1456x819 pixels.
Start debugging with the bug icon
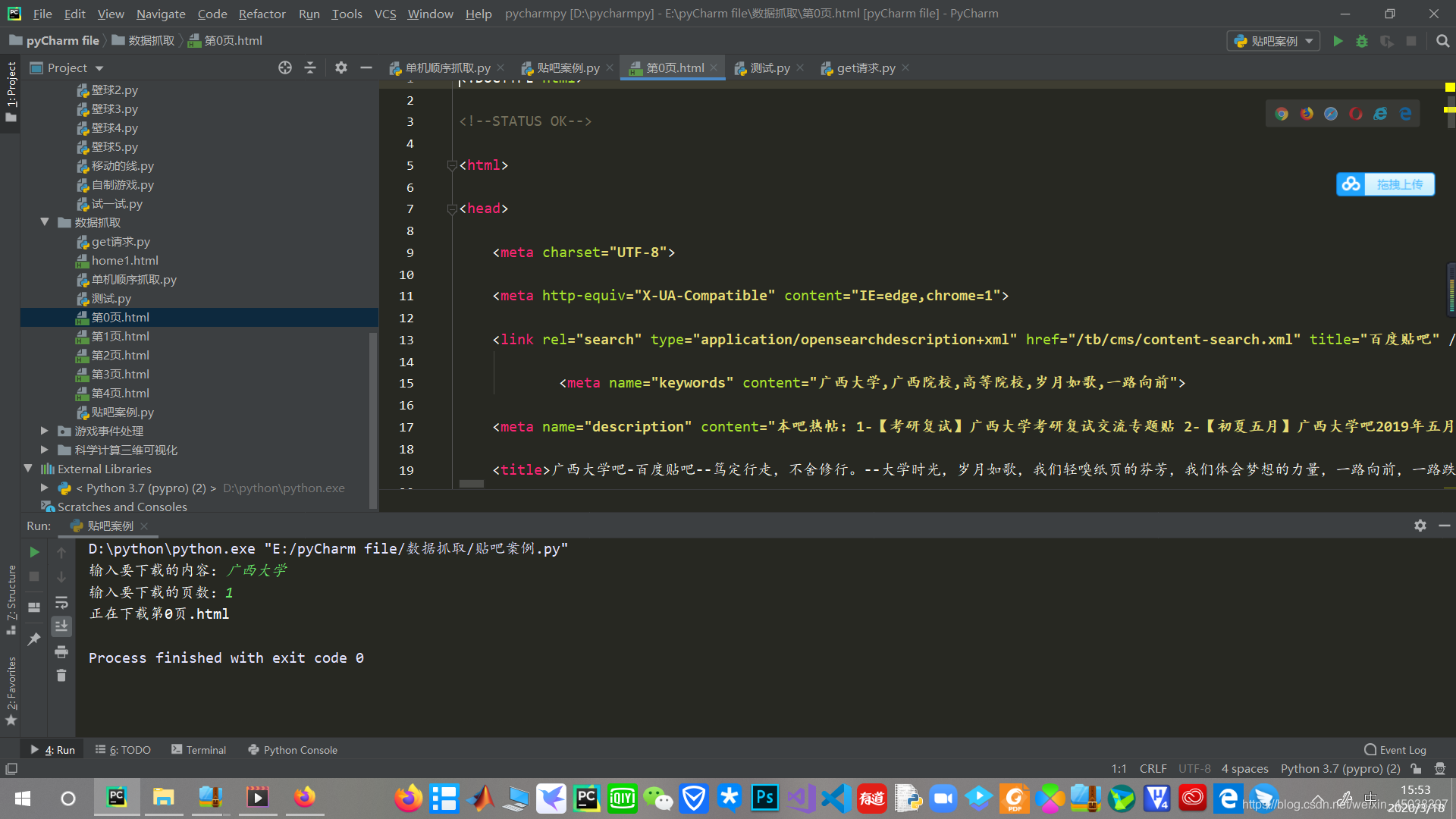point(1362,41)
